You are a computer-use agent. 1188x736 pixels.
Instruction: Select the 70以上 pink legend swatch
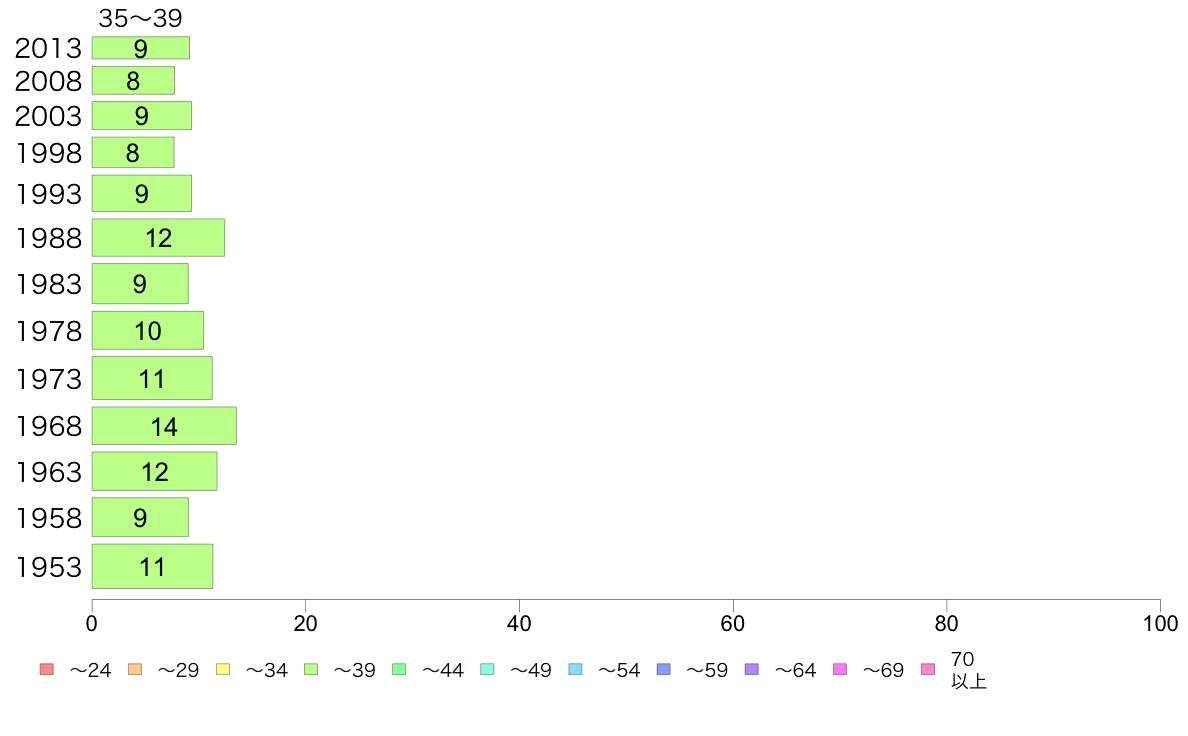coord(928,669)
